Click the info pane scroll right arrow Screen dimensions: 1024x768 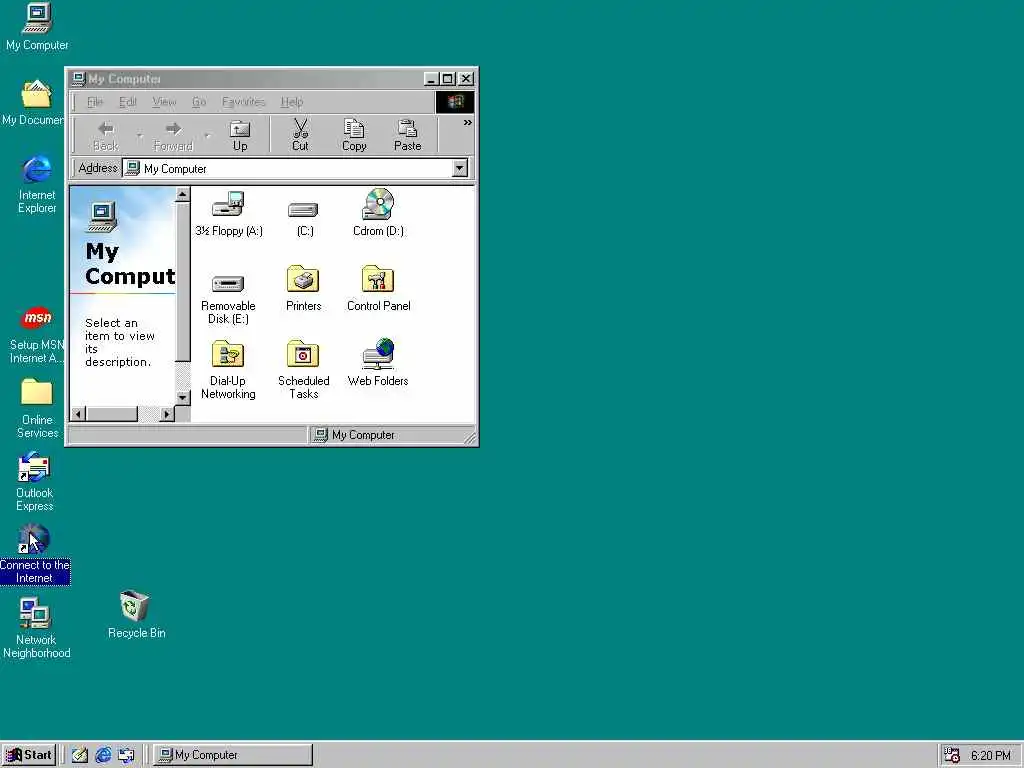[167, 414]
